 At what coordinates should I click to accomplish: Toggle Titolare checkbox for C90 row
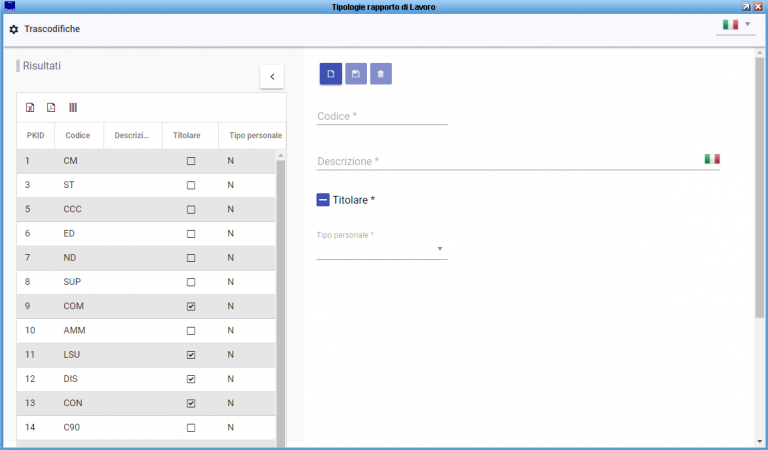pos(191,427)
